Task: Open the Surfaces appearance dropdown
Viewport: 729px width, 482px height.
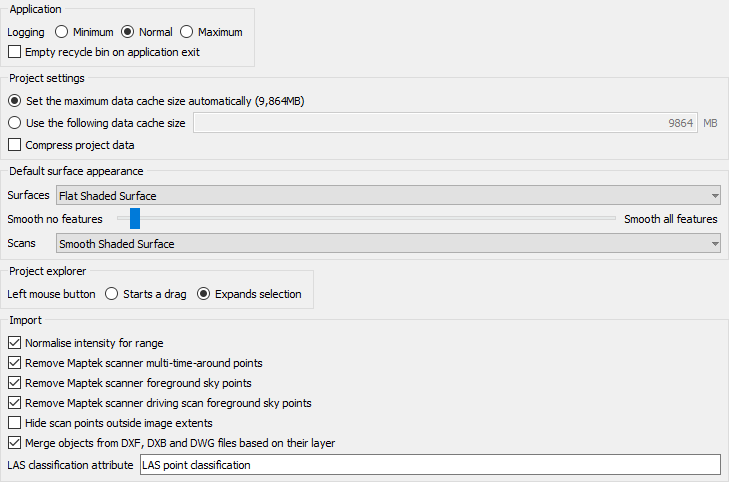Action: point(388,196)
